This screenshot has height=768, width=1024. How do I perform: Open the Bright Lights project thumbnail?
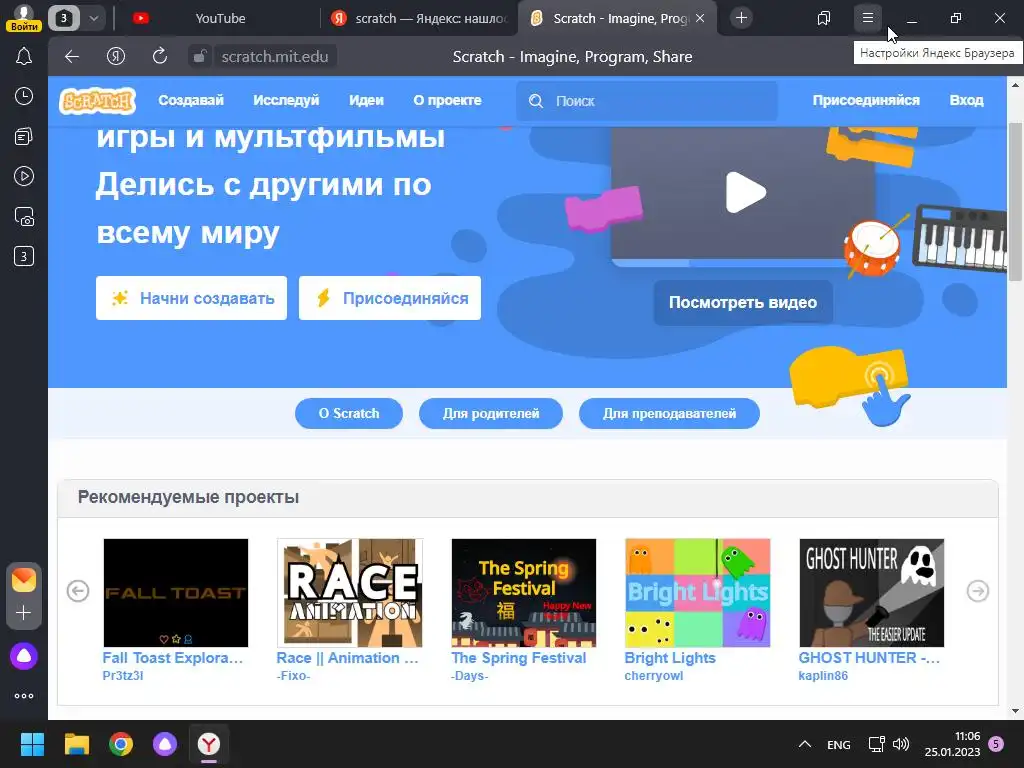point(697,593)
